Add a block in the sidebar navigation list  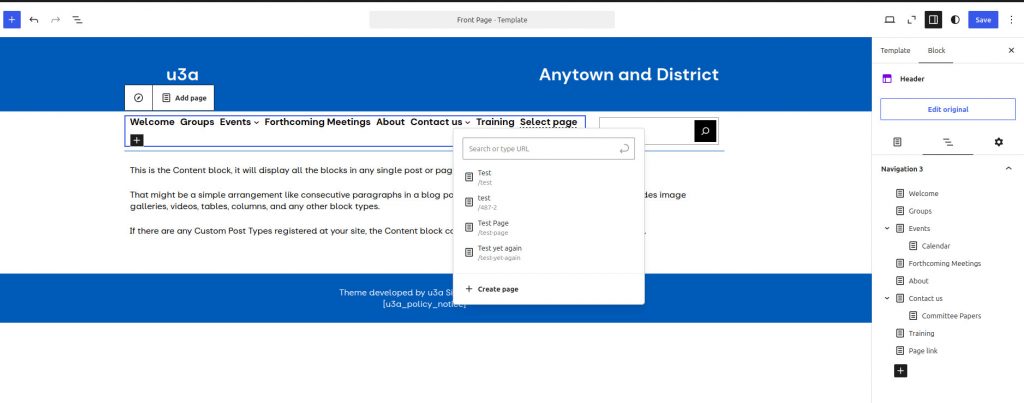[900, 371]
